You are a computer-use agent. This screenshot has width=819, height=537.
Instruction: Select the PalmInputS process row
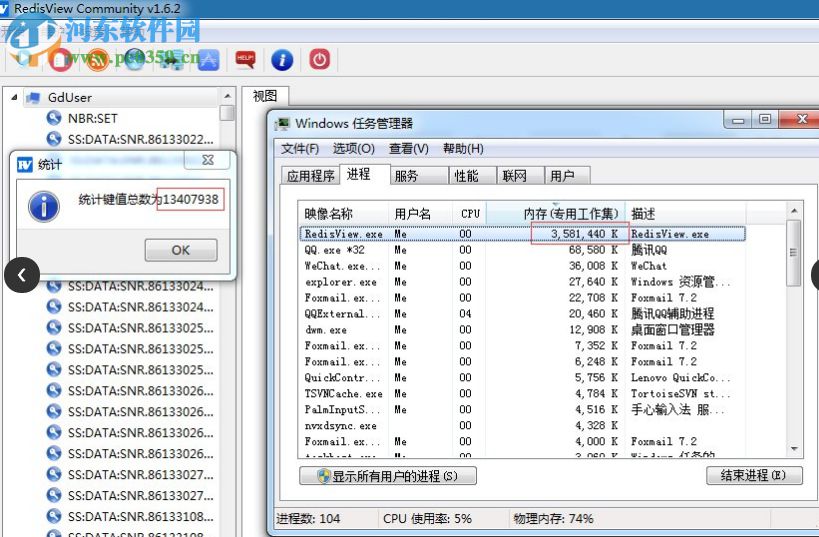click(522, 410)
